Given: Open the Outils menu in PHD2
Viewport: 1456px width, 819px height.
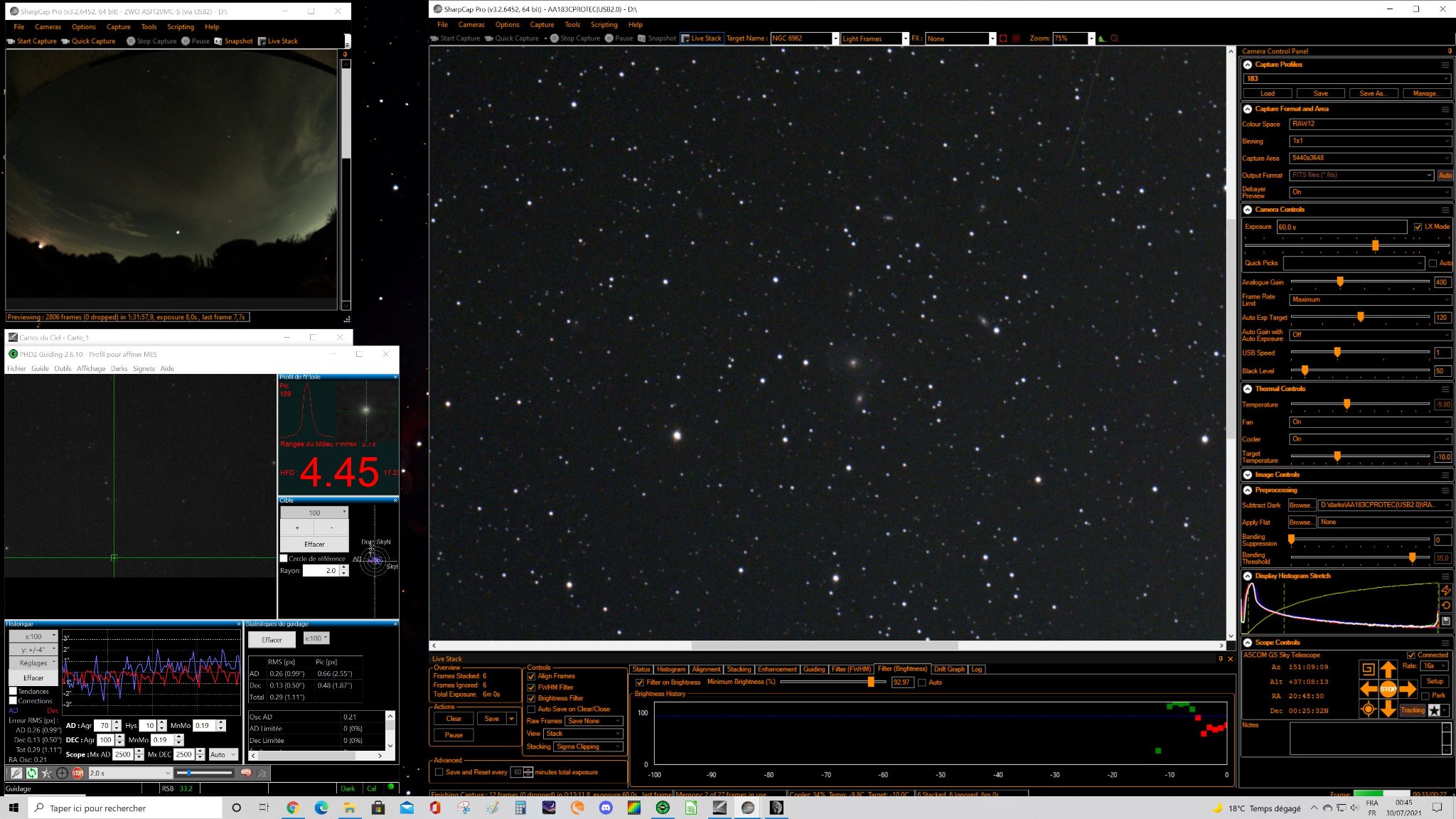Looking at the screenshot, I should 63,368.
